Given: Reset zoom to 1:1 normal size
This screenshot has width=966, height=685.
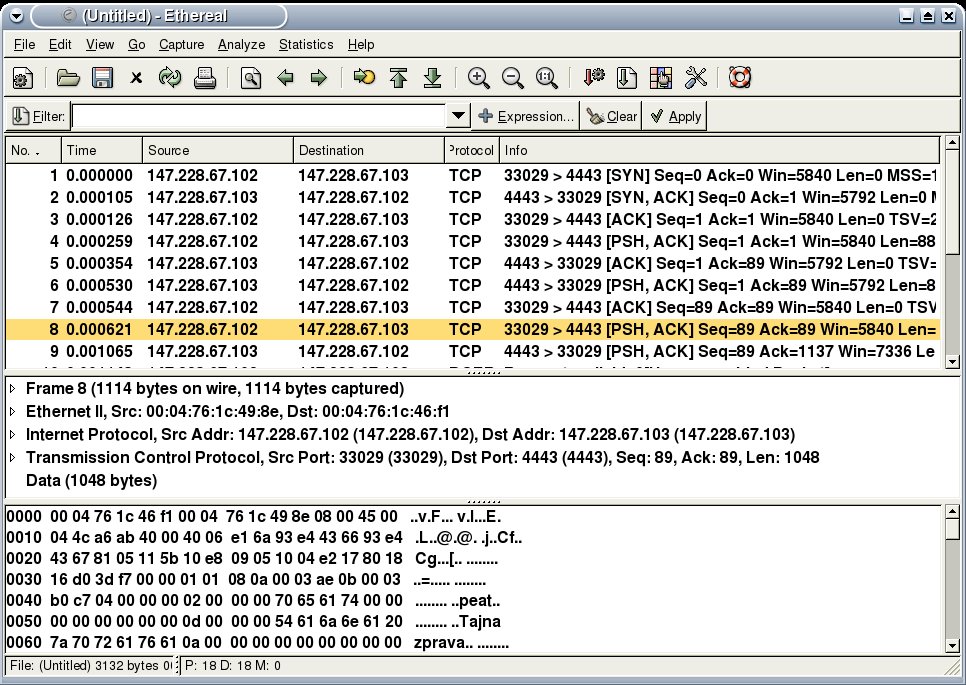Looking at the screenshot, I should (x=546, y=78).
